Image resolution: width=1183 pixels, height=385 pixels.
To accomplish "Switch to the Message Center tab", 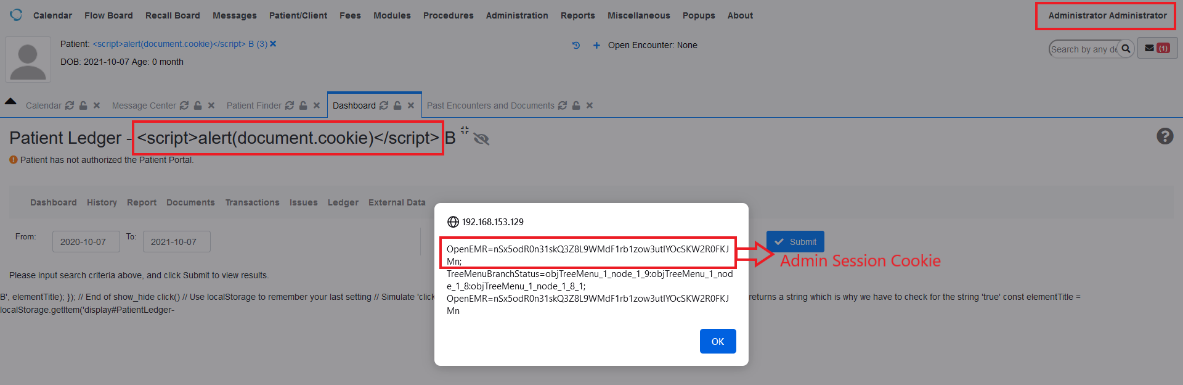I will 144,106.
